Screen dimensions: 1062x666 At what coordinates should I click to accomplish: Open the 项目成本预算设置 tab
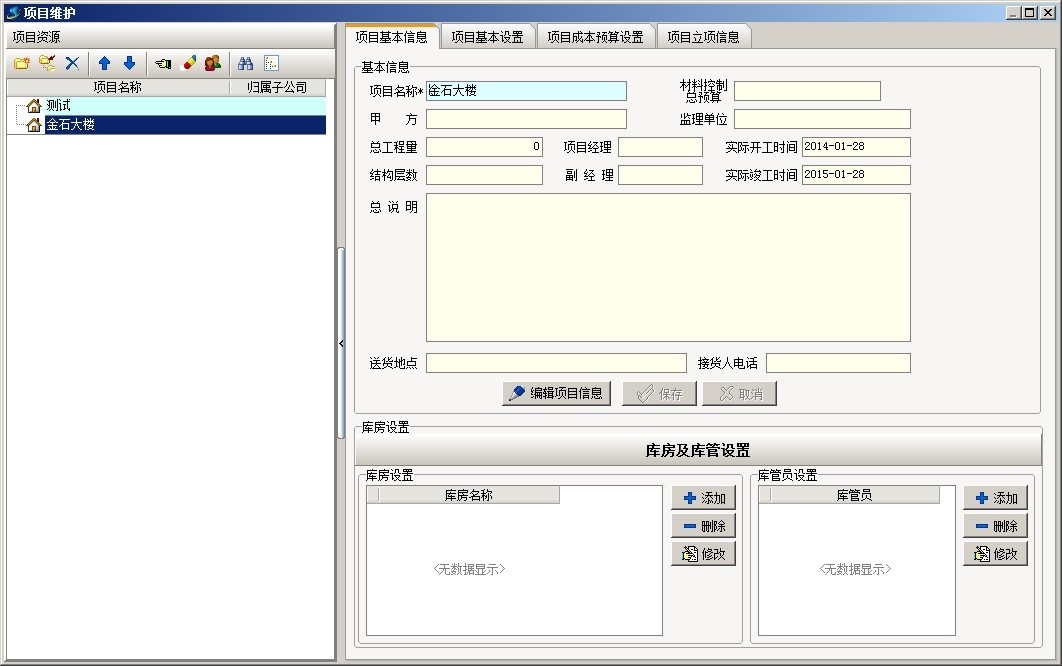(595, 37)
